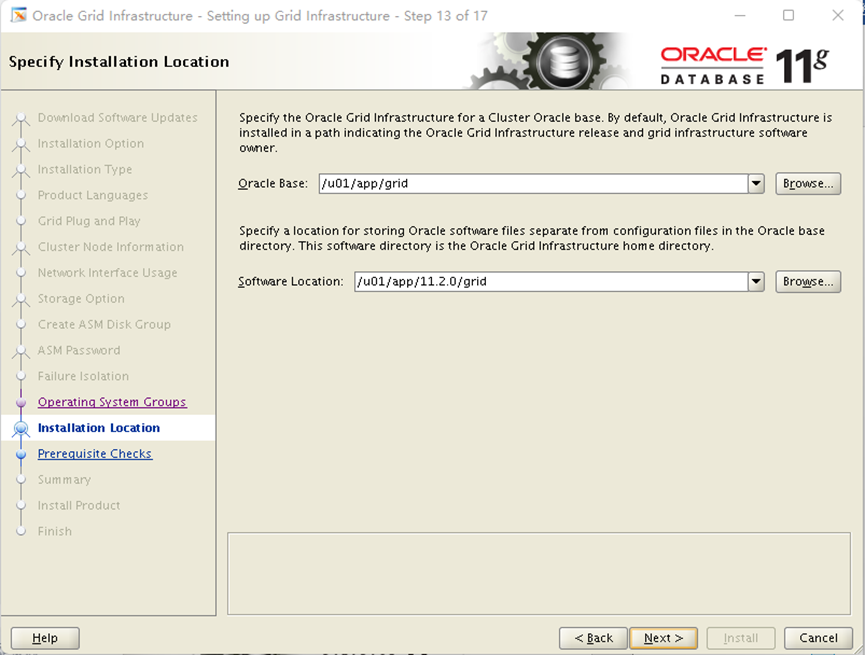Click the Operating System Groups step marker
This screenshot has height=655, width=865.
(21, 402)
